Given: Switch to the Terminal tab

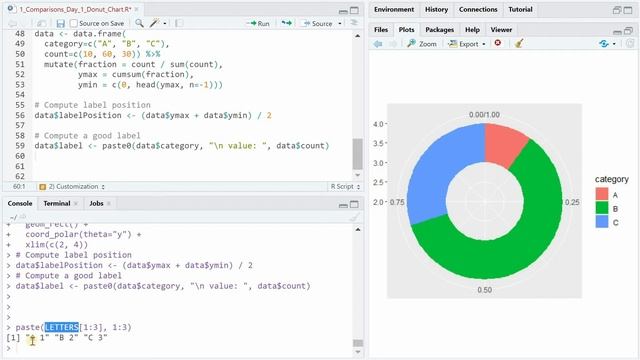Looking at the screenshot, I should pos(57,203).
